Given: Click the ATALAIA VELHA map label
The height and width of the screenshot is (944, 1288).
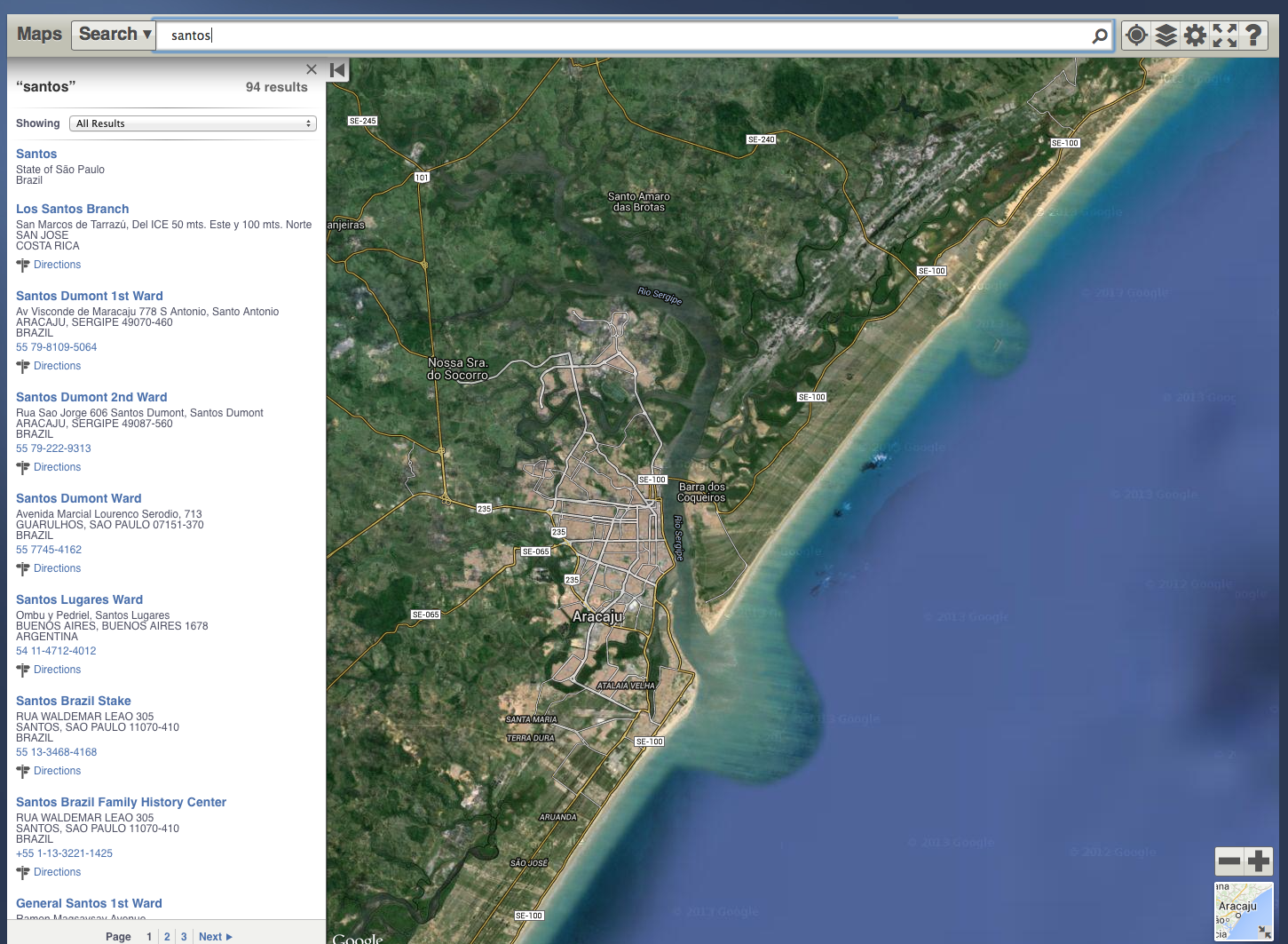Looking at the screenshot, I should point(626,686).
